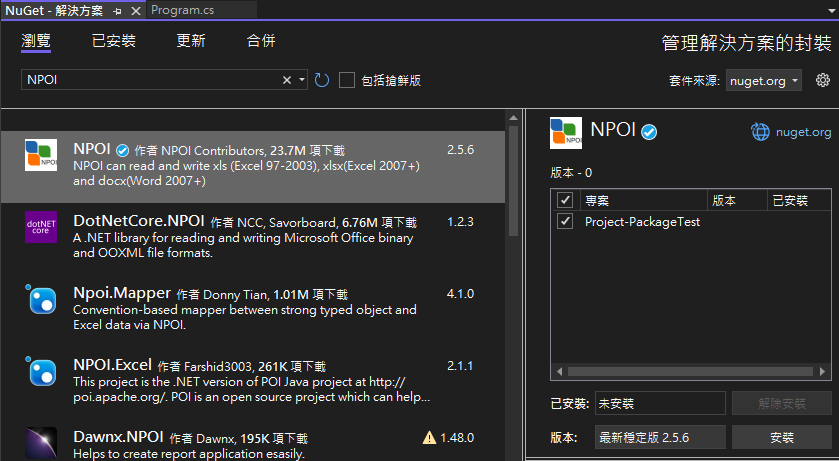The height and width of the screenshot is (461, 839).
Task: Select the NPOI package title
Action: coord(92,149)
